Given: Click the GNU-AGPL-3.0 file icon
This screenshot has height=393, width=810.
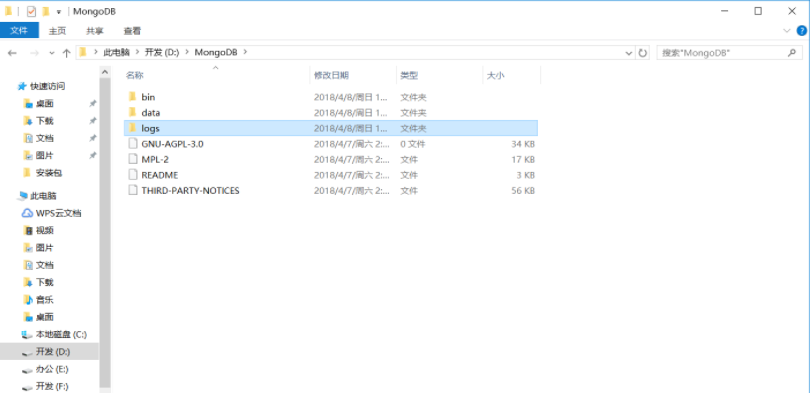Looking at the screenshot, I should coord(133,144).
